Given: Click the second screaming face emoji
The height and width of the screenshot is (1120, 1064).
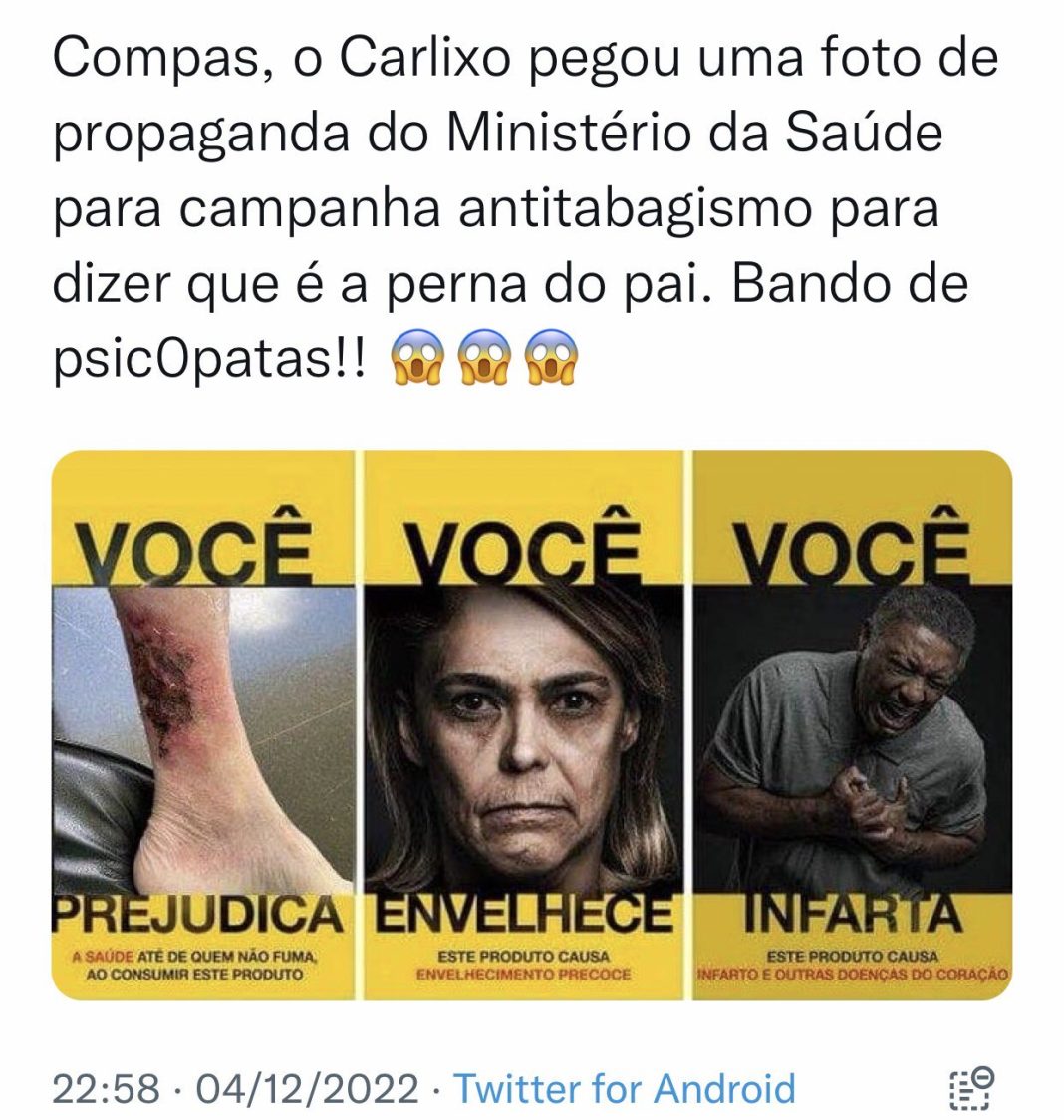Looking at the screenshot, I should (x=484, y=357).
